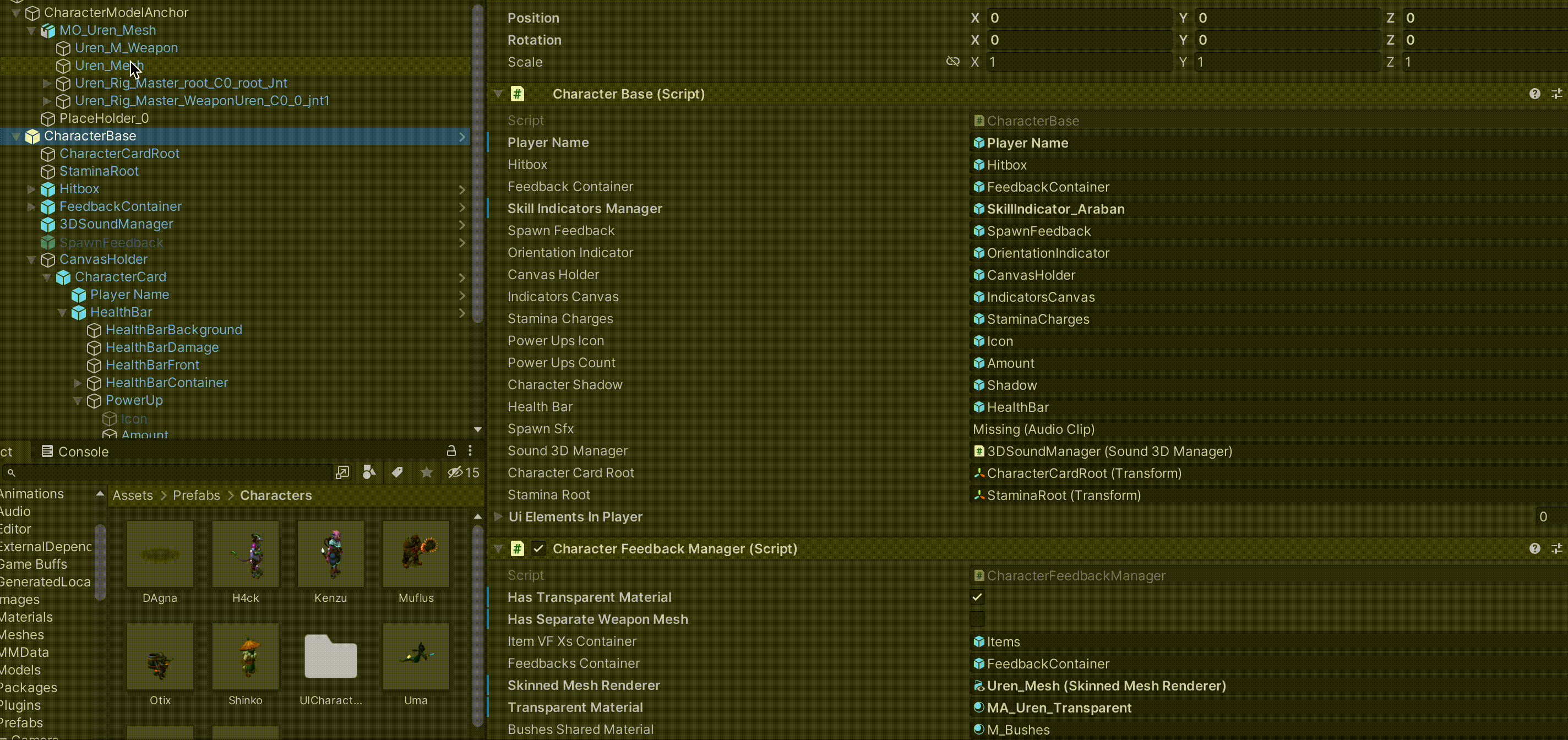Click the Search by Type filter icon
The height and width of the screenshot is (740, 1568).
click(x=369, y=472)
